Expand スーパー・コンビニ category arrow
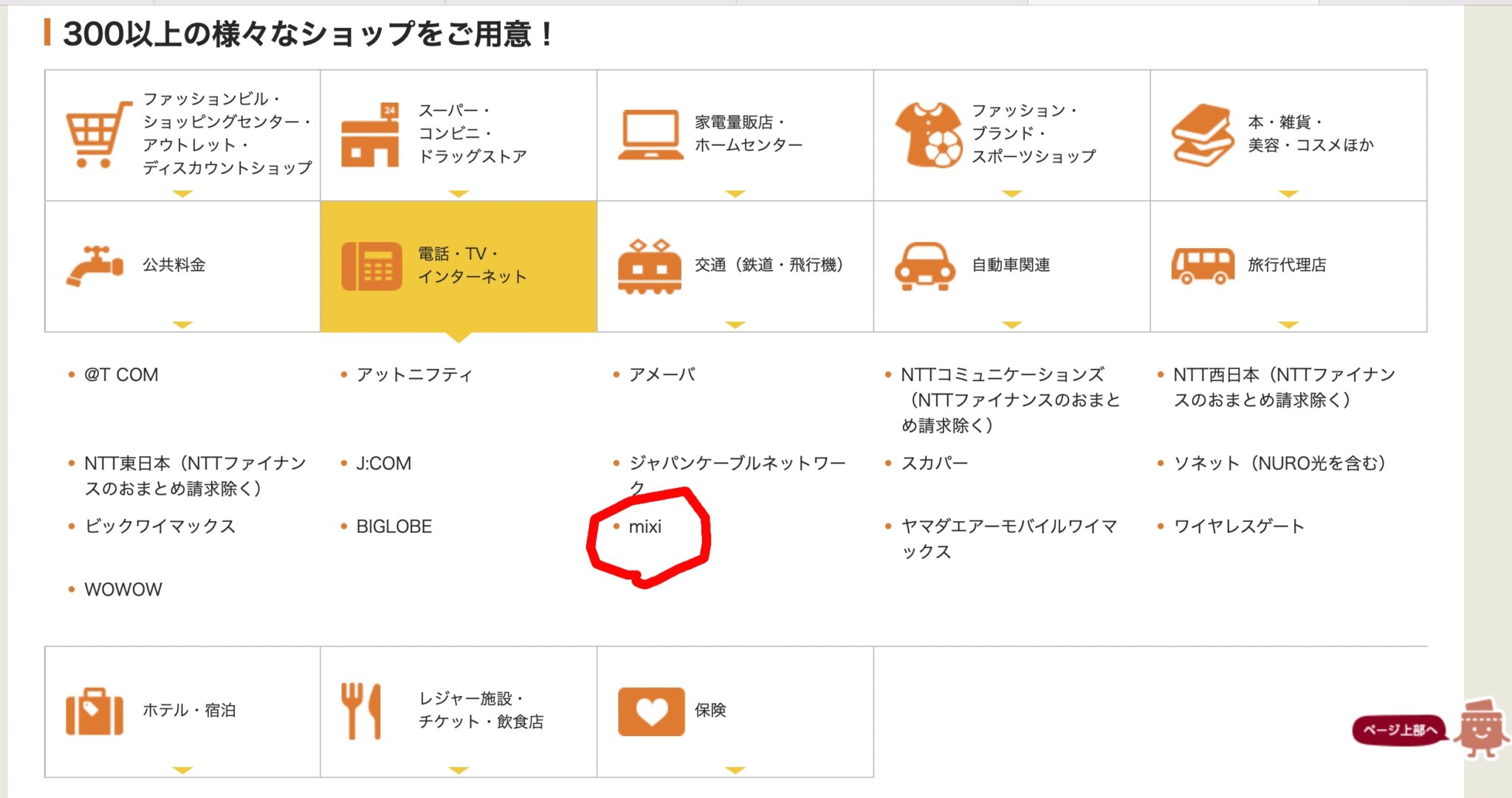1512x798 pixels. click(x=458, y=193)
